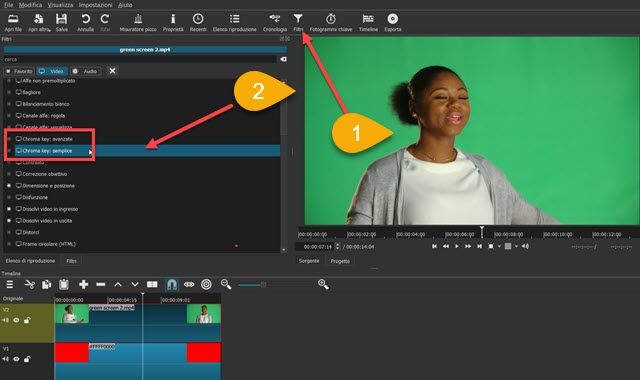Skip to the start of the video
This screenshot has width=640, height=380.
pos(434,246)
